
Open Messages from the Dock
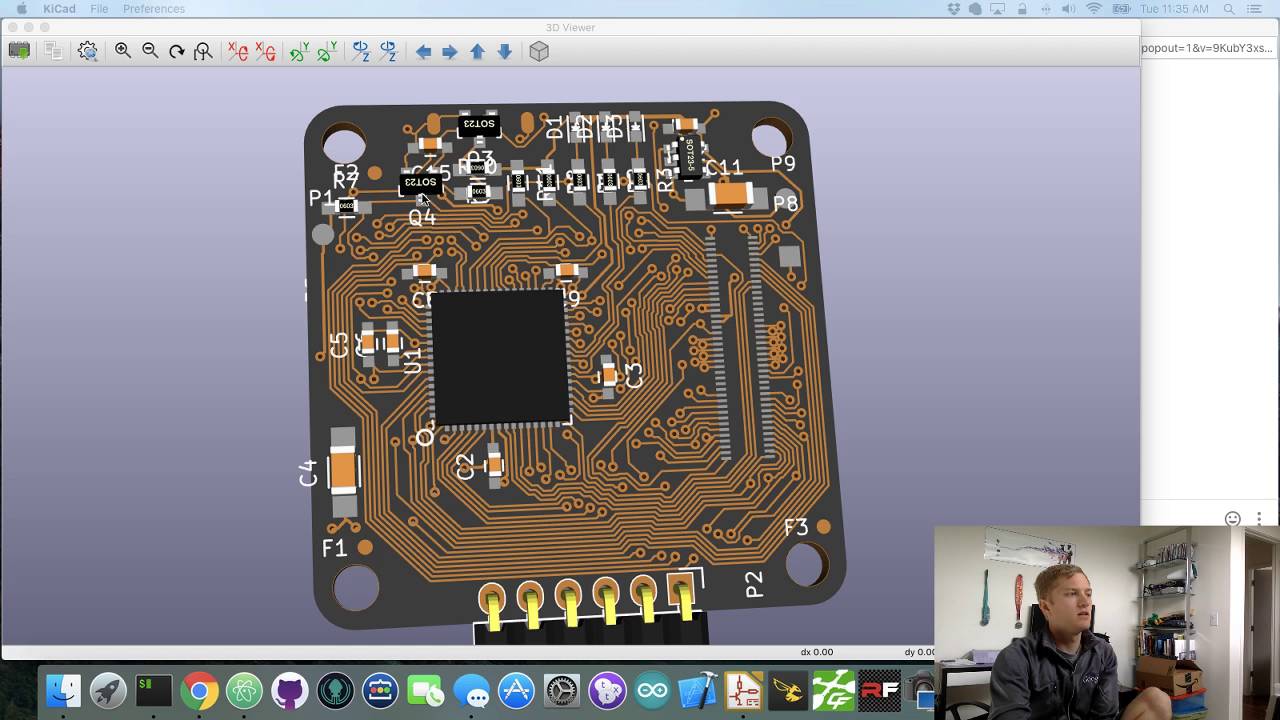(471, 691)
